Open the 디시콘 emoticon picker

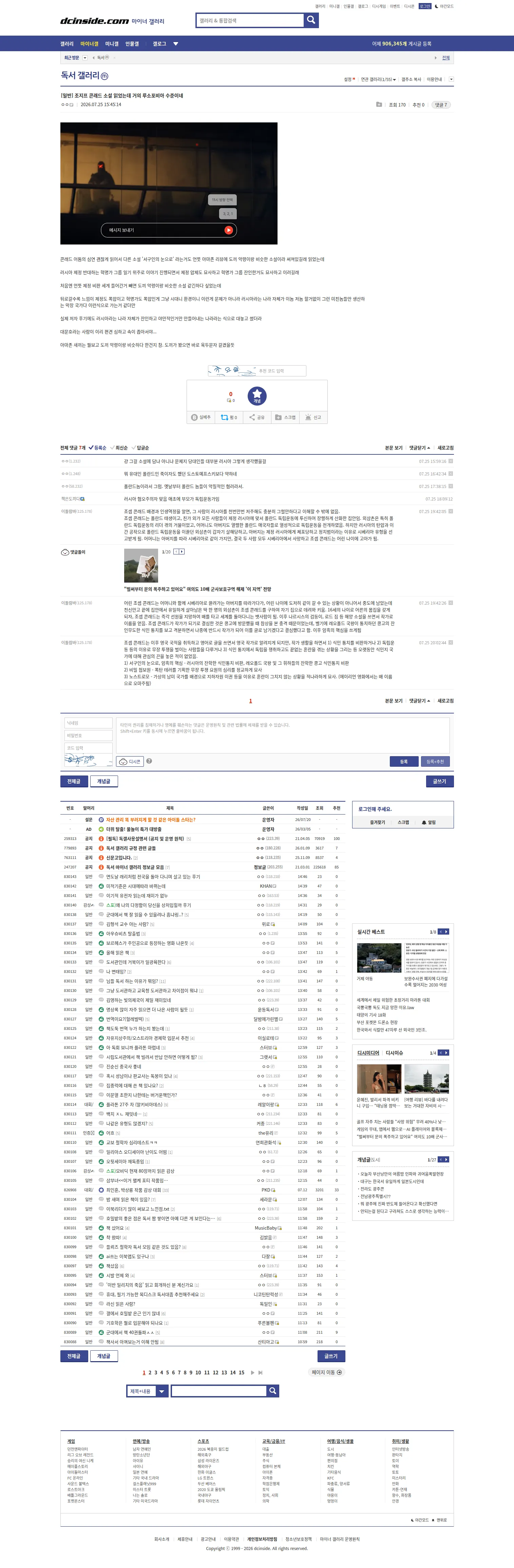coord(130,762)
